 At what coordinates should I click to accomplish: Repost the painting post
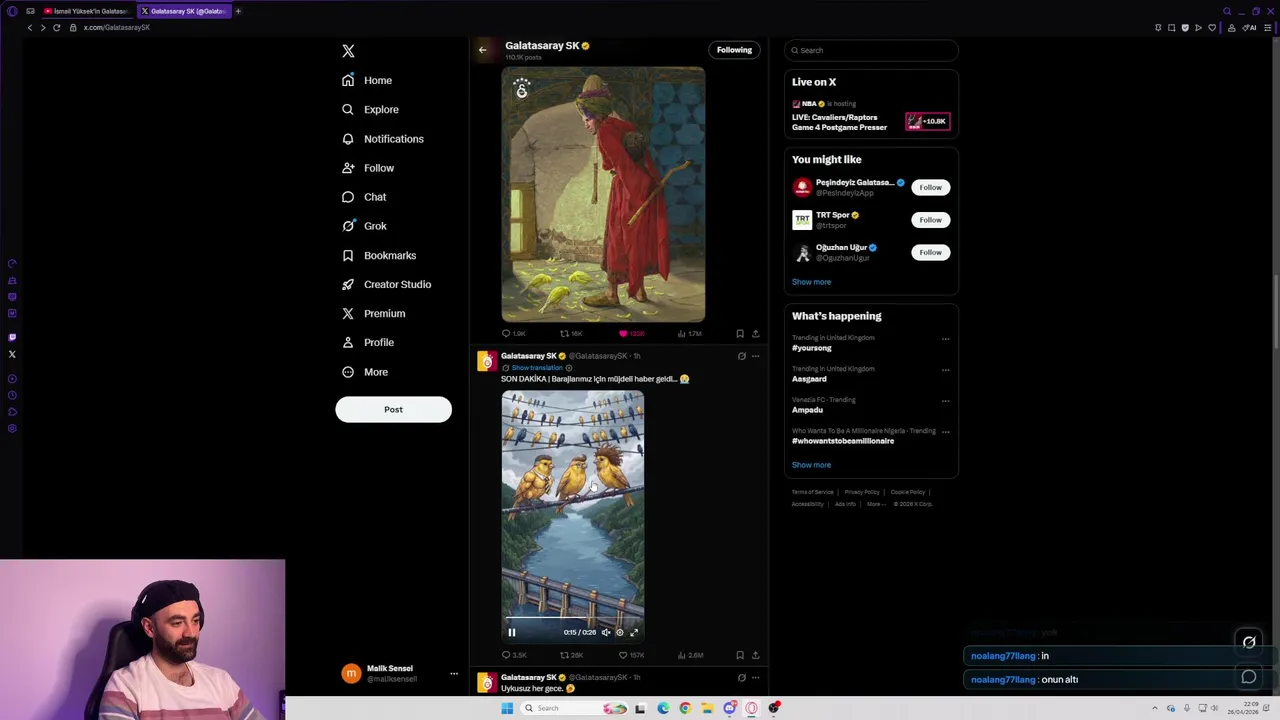click(571, 334)
